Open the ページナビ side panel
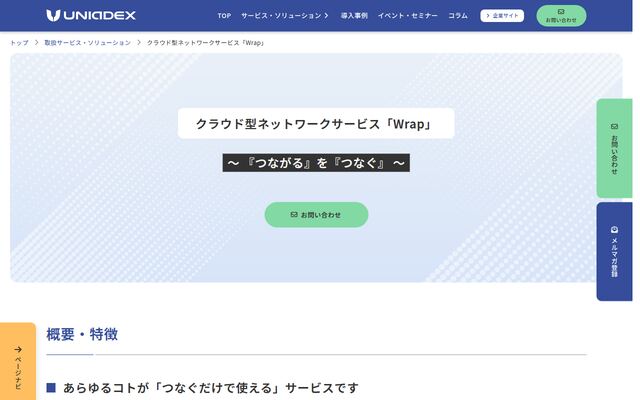This screenshot has width=640, height=400. pyautogui.click(x=18, y=361)
